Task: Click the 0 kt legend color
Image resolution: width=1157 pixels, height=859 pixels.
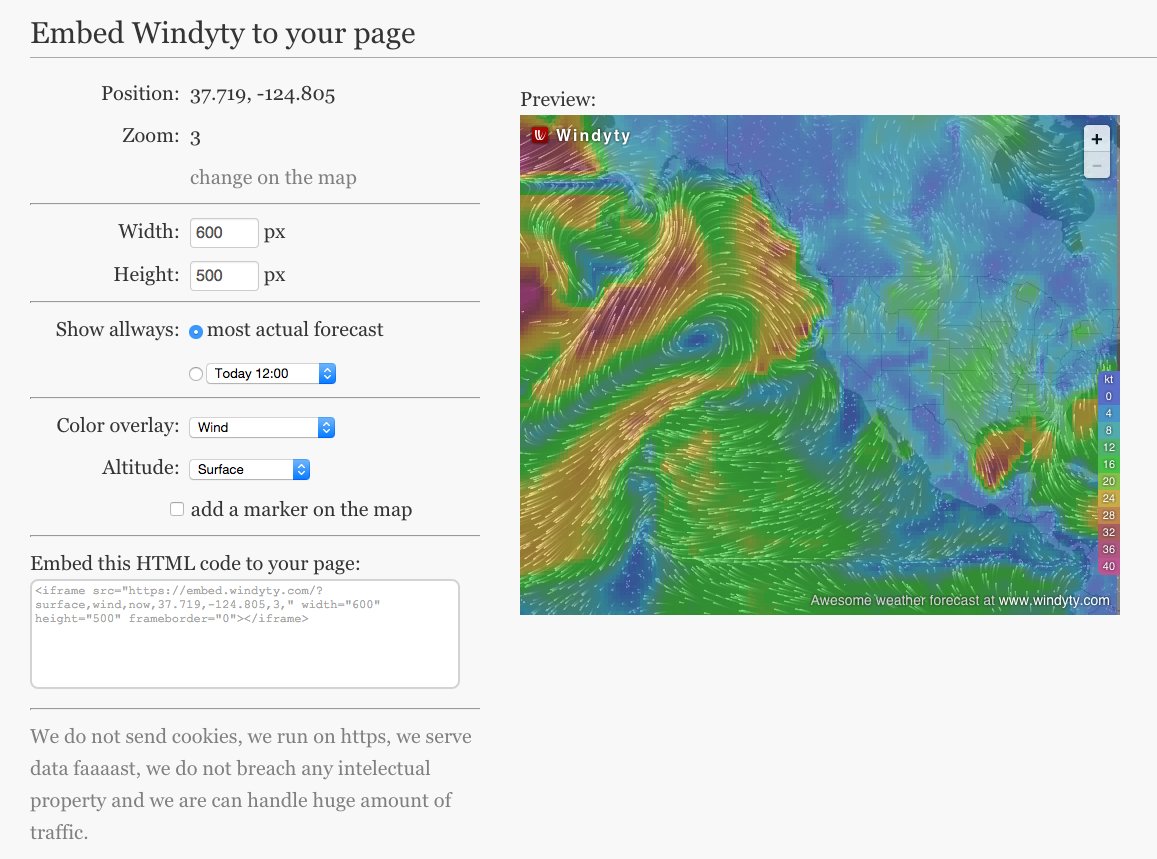Action: 1108,396
